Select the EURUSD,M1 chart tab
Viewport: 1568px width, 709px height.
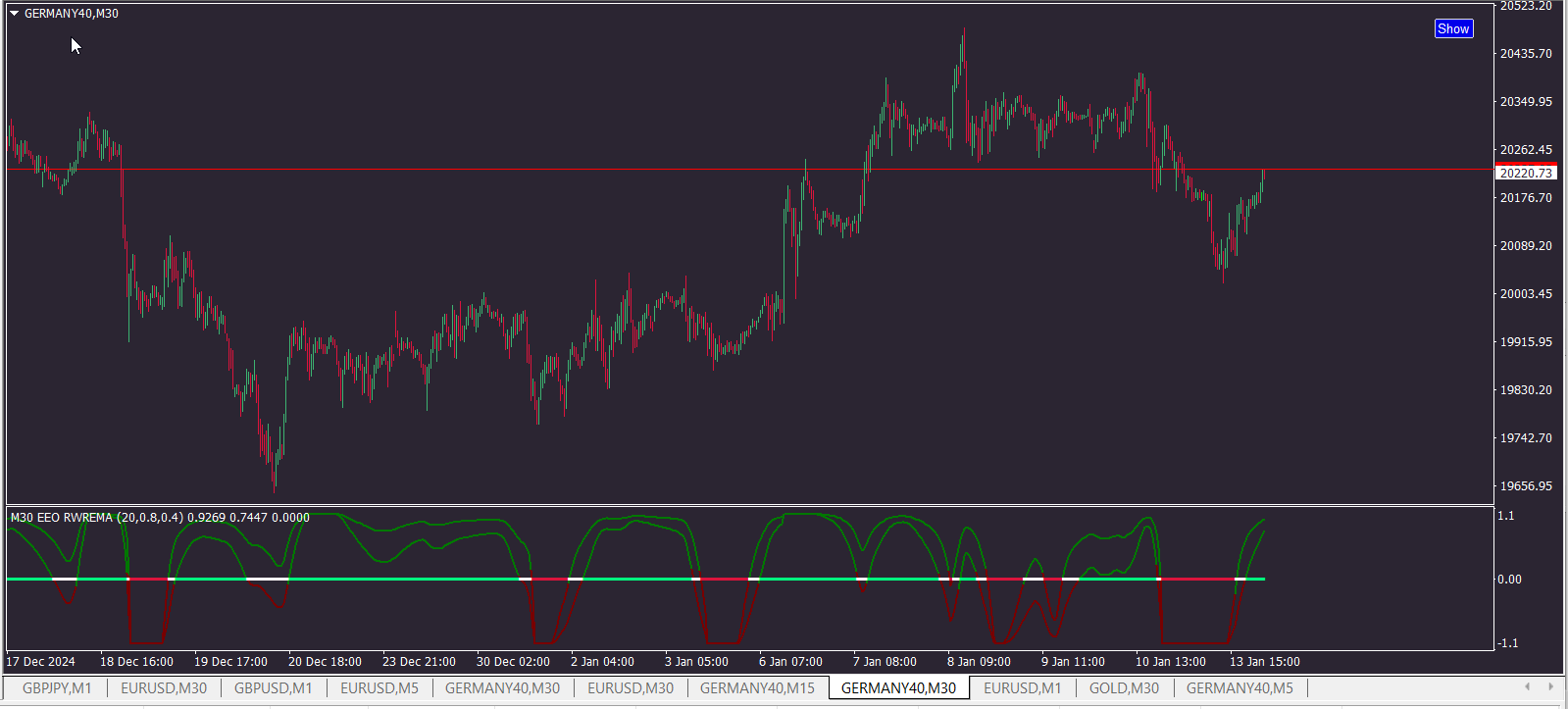coord(1022,688)
